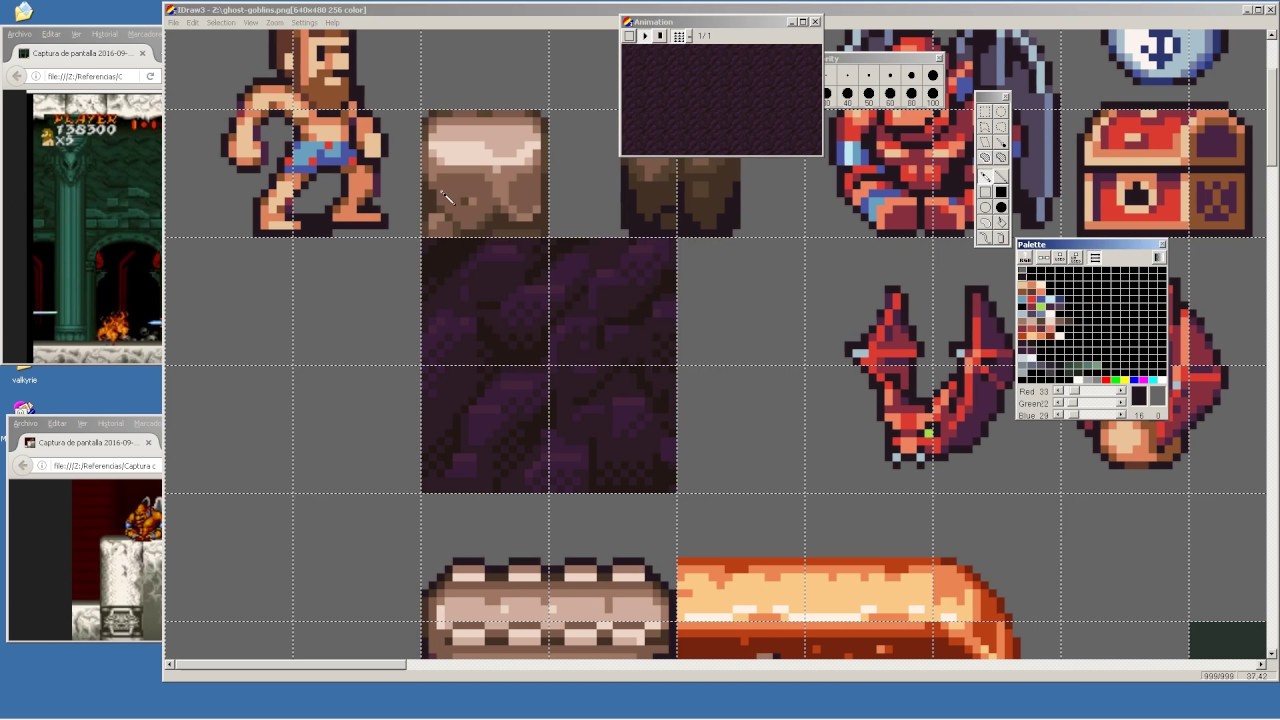Select the curve line tool
1280x720 pixels.
[985, 237]
